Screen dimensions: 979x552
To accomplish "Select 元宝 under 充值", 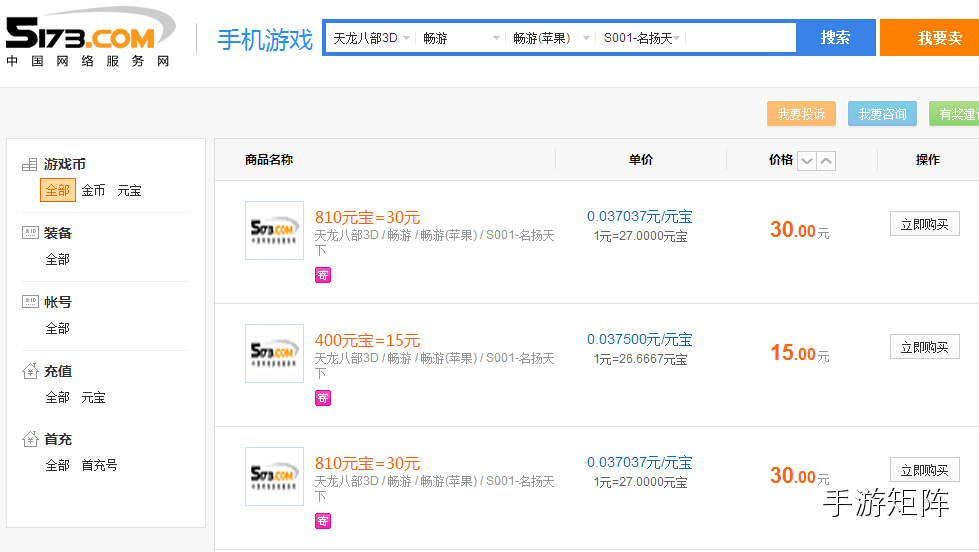I will pos(94,398).
